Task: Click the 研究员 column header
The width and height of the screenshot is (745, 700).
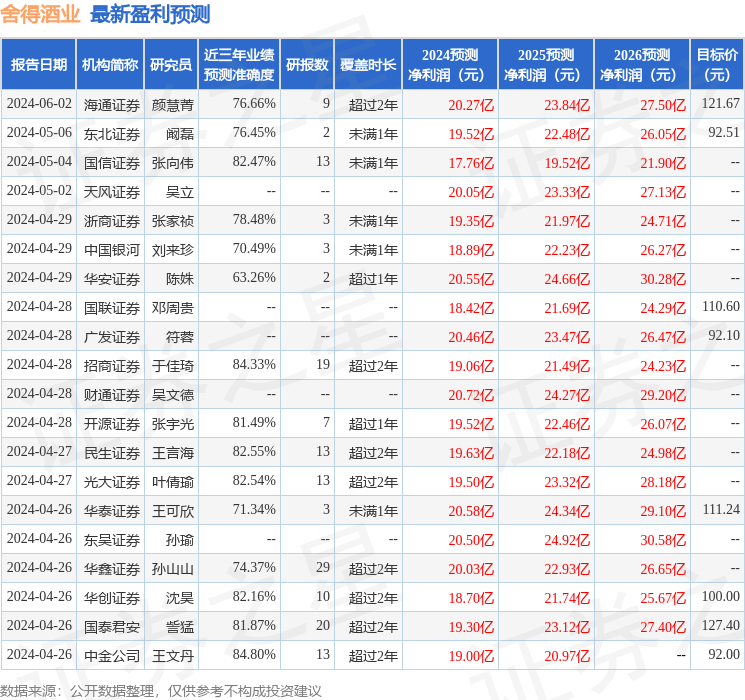Action: [171, 65]
